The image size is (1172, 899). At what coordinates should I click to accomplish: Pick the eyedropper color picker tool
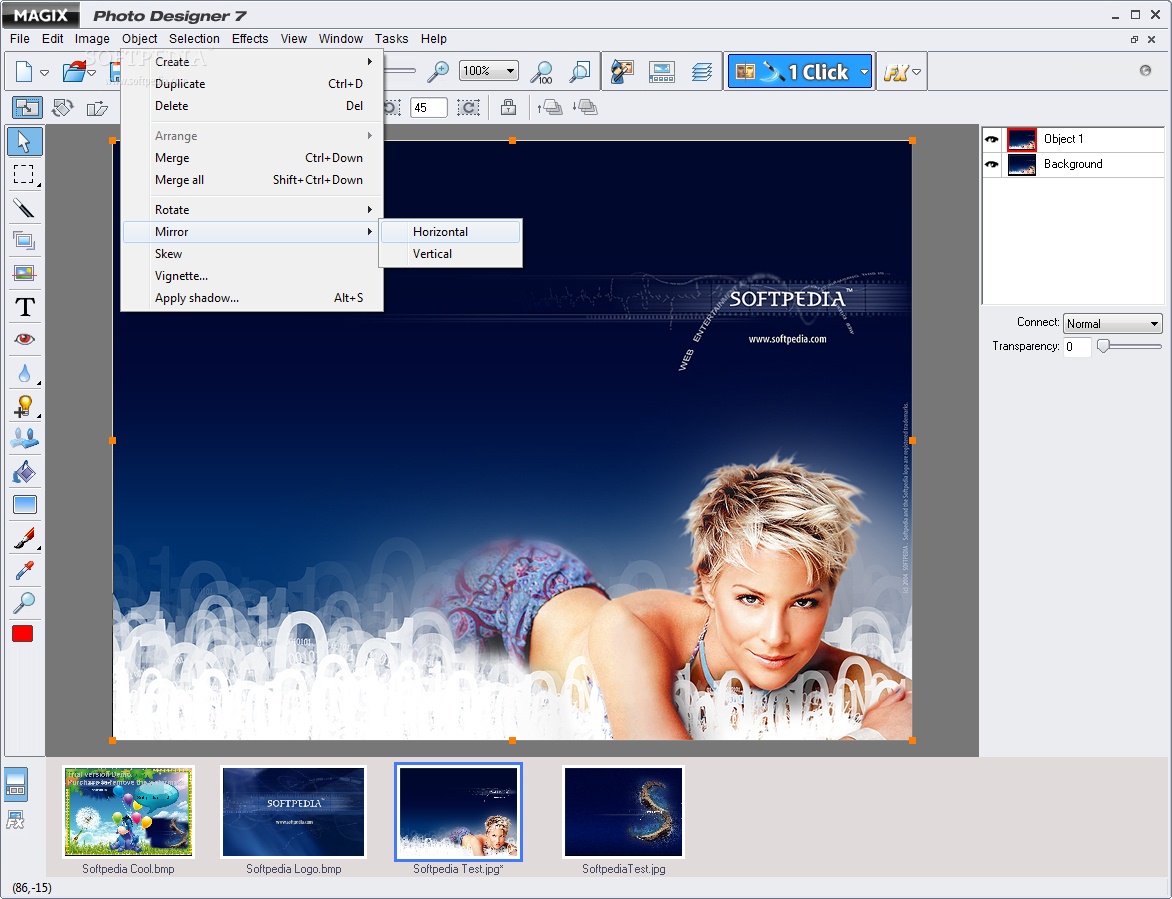[24, 570]
